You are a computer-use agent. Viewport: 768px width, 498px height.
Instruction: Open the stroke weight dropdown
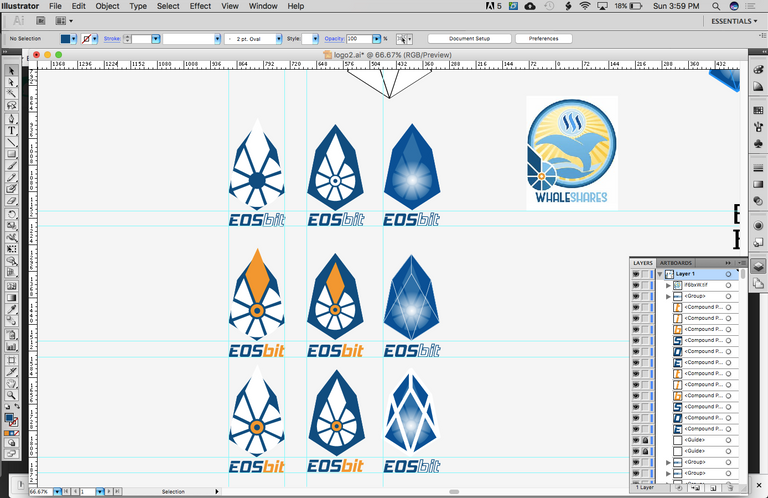tap(156, 39)
